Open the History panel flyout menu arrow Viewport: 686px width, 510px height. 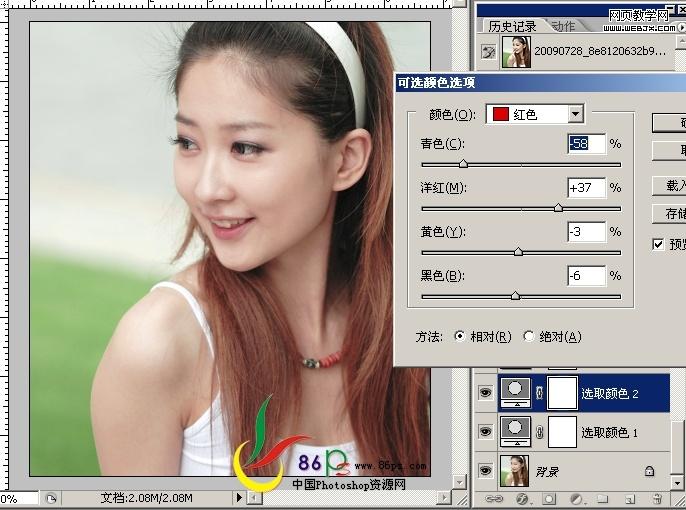681,27
